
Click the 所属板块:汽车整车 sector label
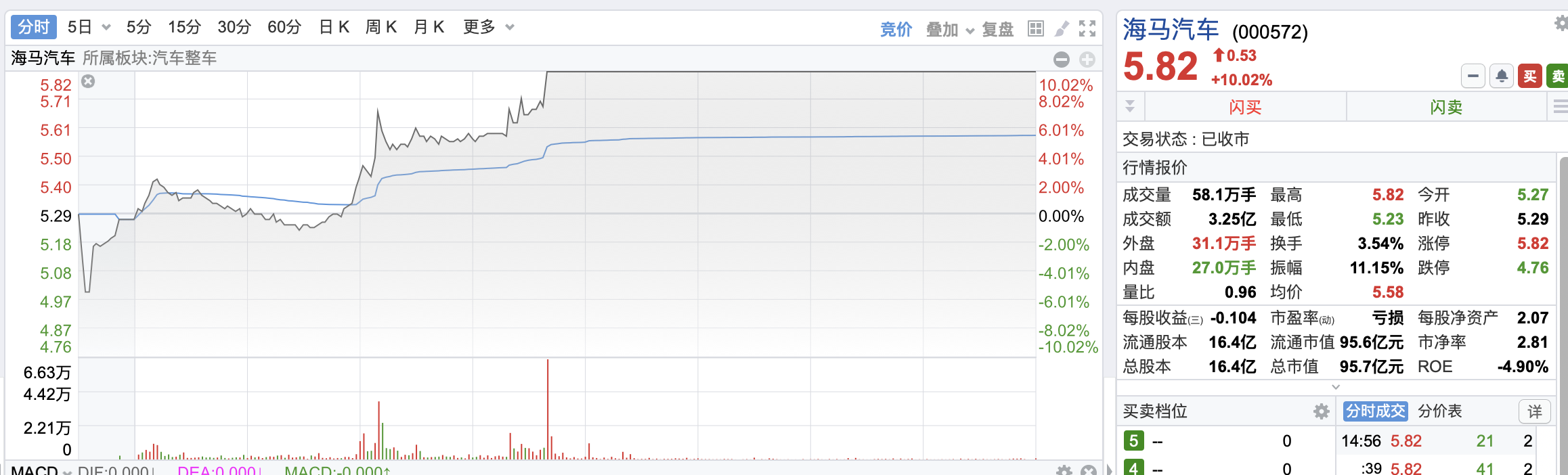[150, 58]
